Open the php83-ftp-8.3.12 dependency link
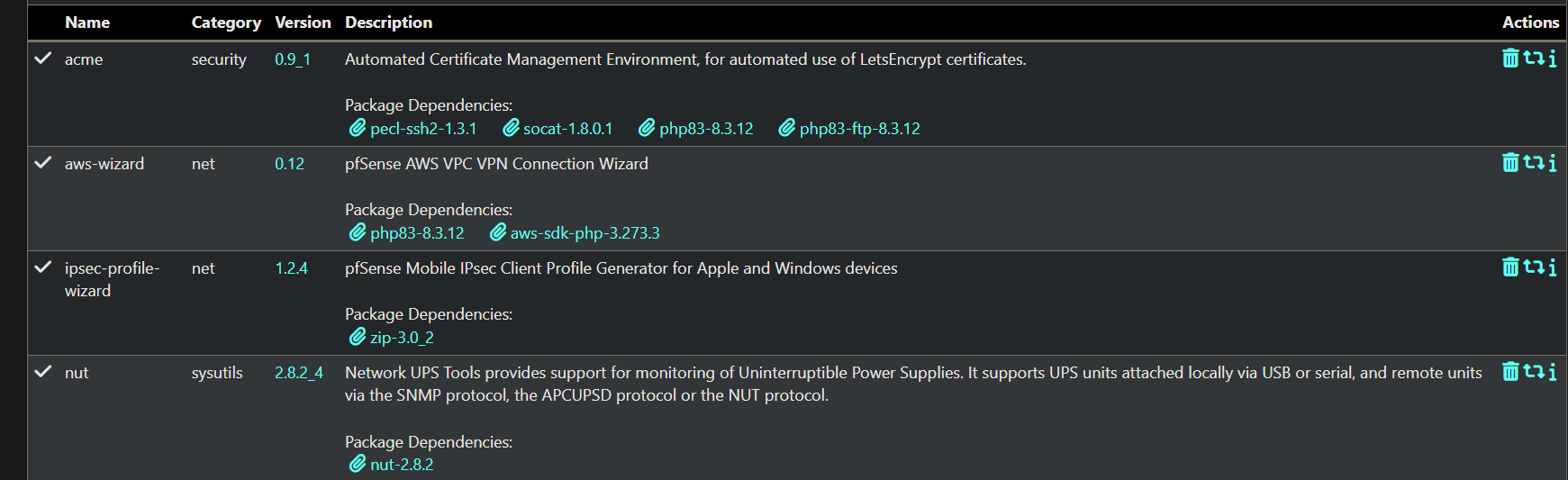 [x=849, y=129]
